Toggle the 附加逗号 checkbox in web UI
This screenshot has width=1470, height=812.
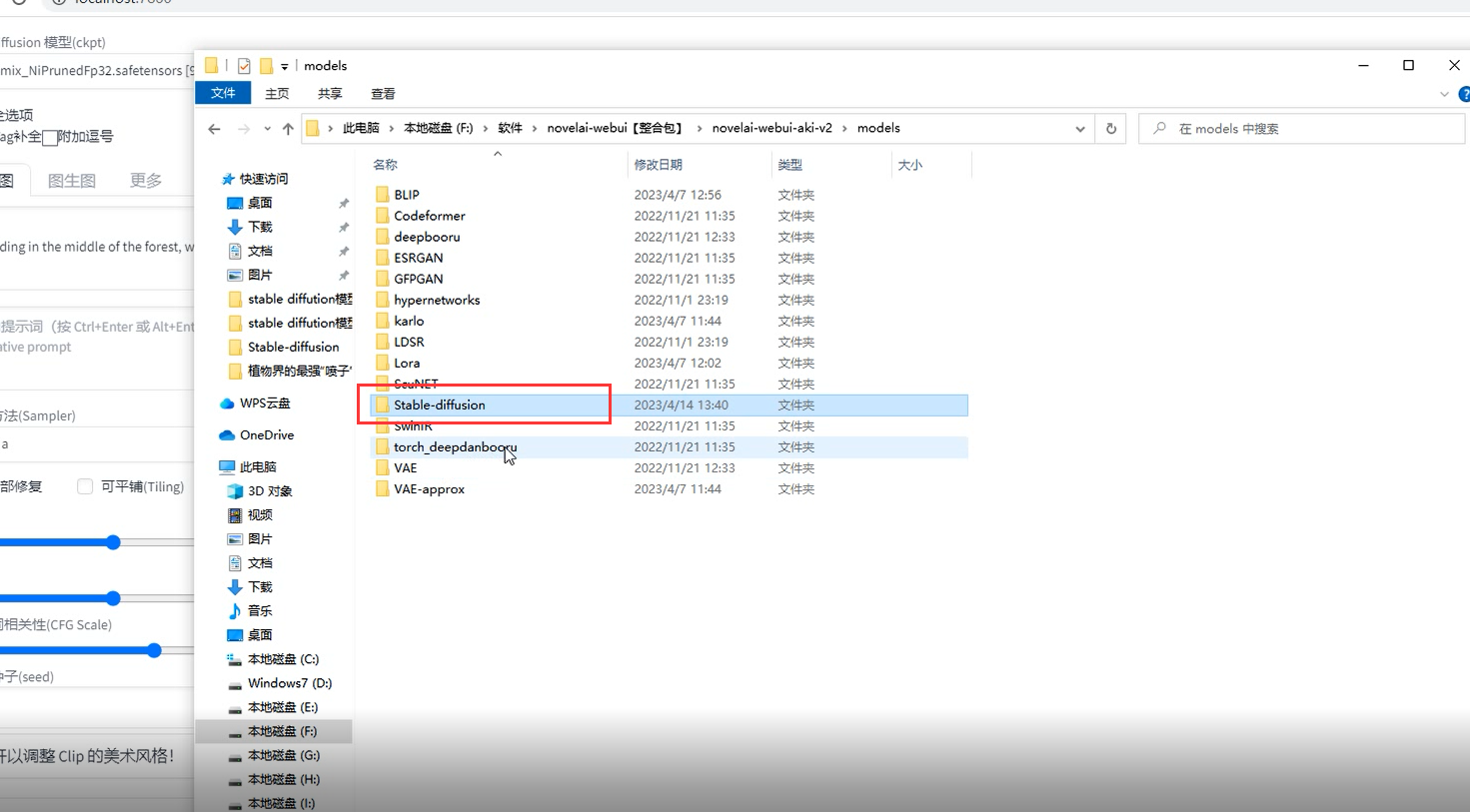coord(49,138)
